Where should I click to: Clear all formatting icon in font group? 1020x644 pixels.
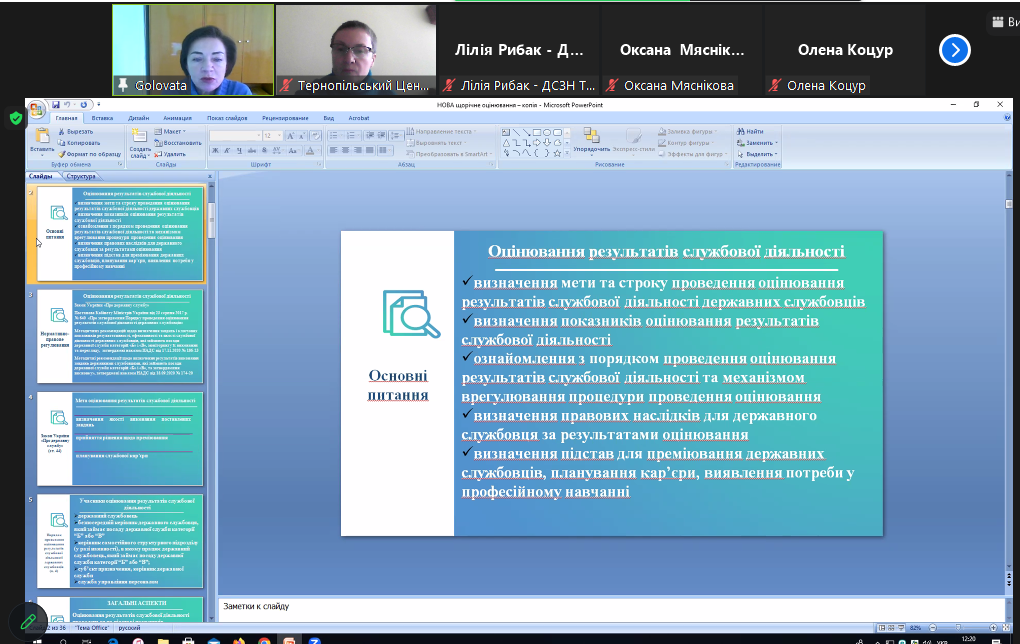[x=315, y=135]
